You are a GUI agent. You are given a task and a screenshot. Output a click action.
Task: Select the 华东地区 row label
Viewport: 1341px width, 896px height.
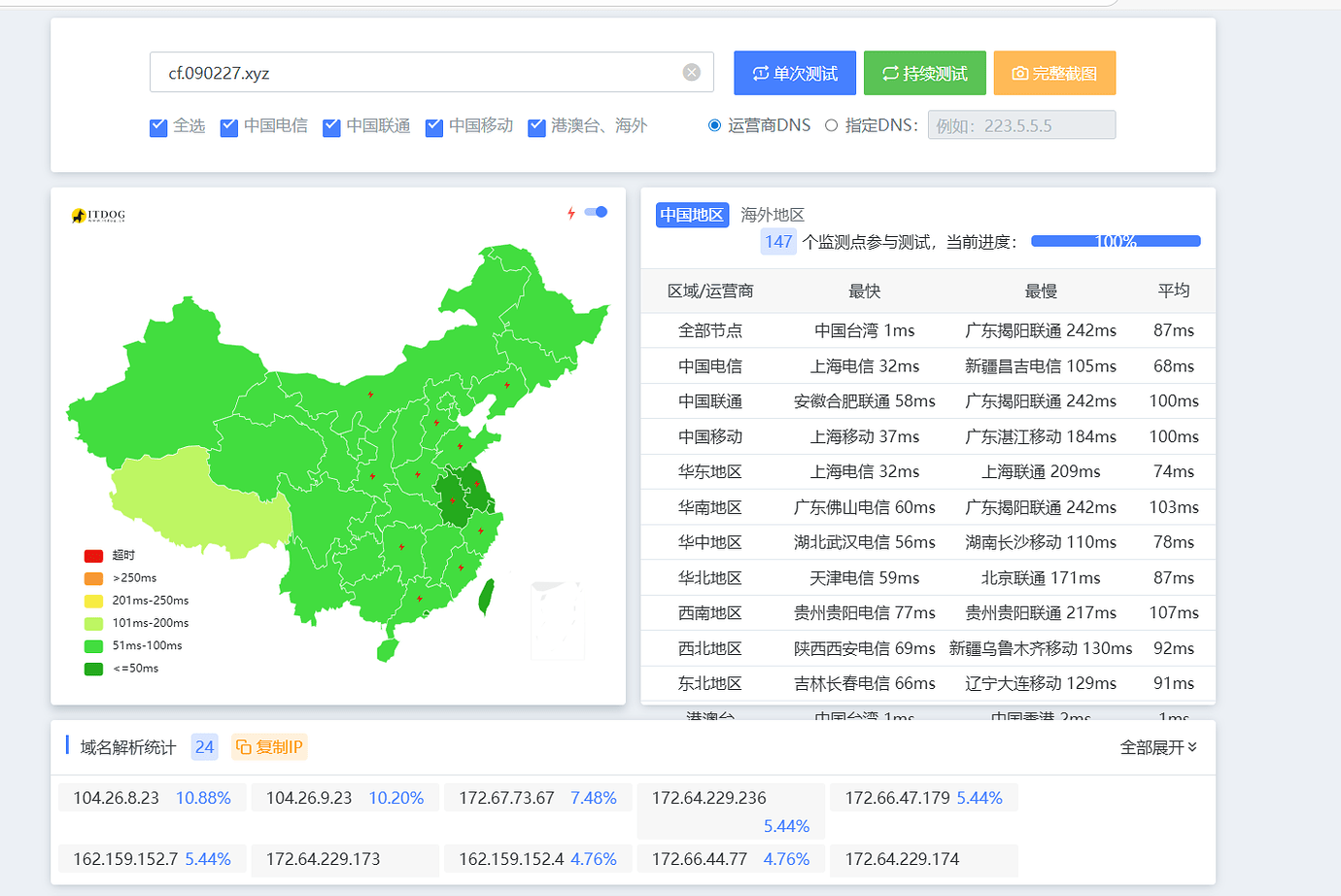710,472
